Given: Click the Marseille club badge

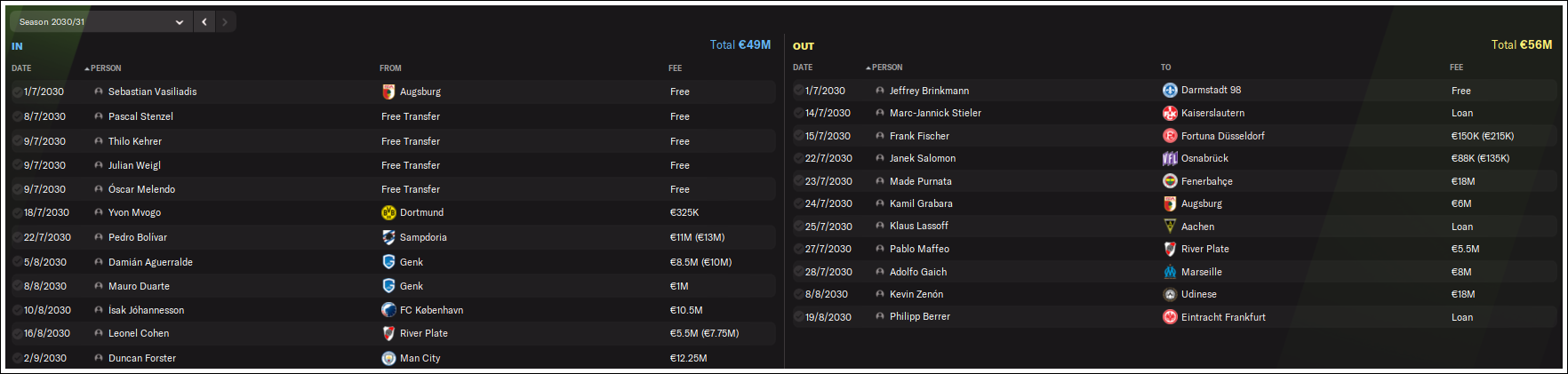Looking at the screenshot, I should (x=1170, y=272).
